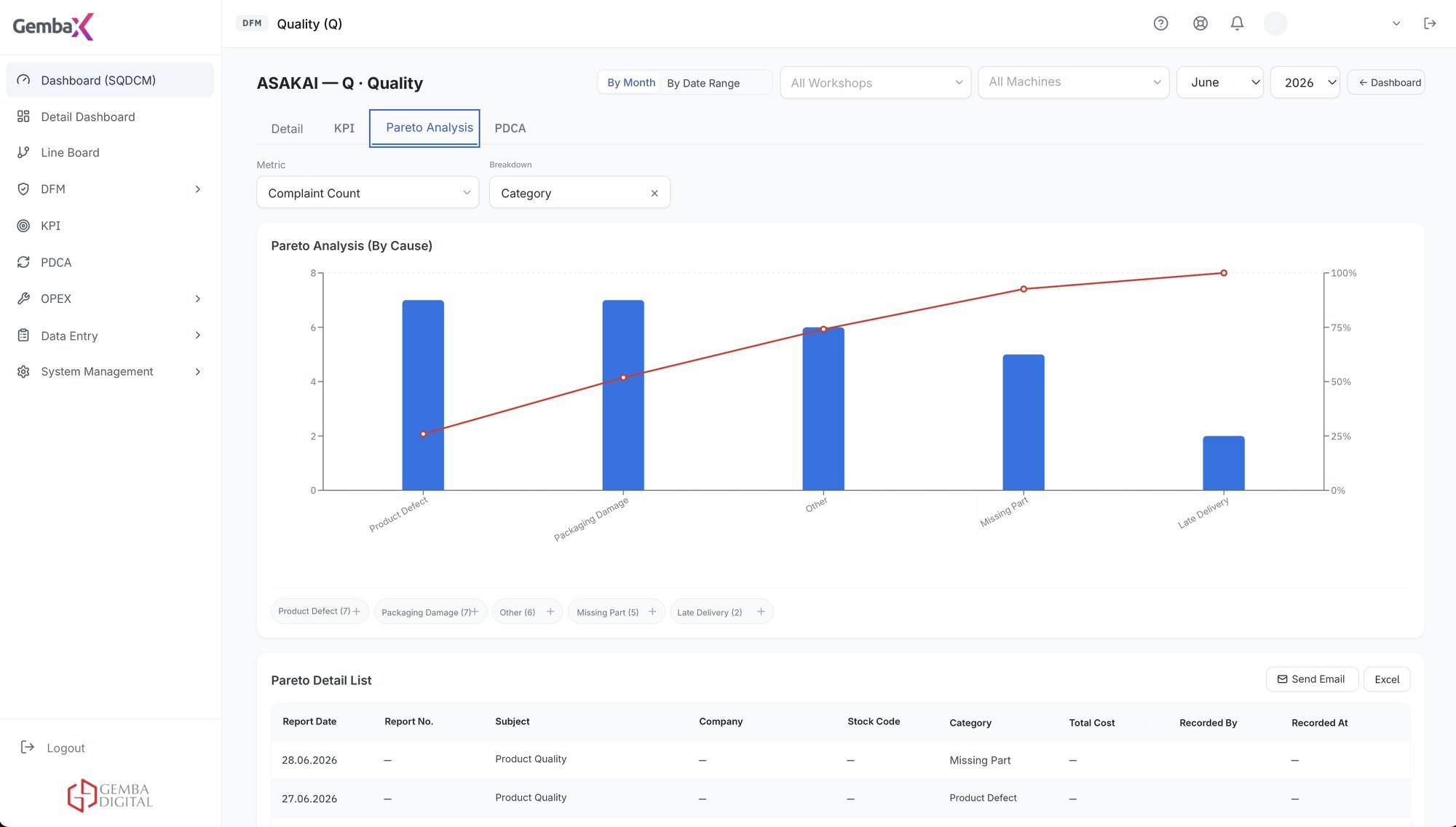Expand the Data Entry sidebar submenu
Image resolution: width=1456 pixels, height=827 pixels.
pyautogui.click(x=197, y=336)
